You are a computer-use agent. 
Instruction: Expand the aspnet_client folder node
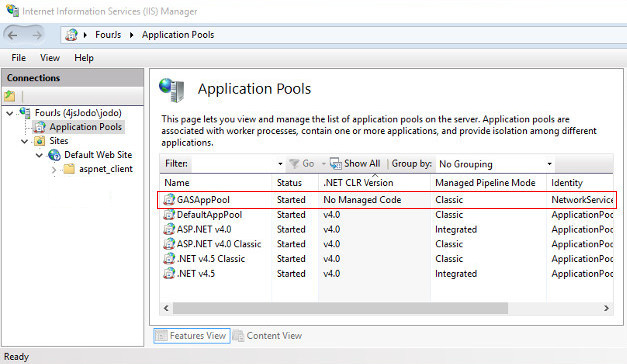[54, 170]
